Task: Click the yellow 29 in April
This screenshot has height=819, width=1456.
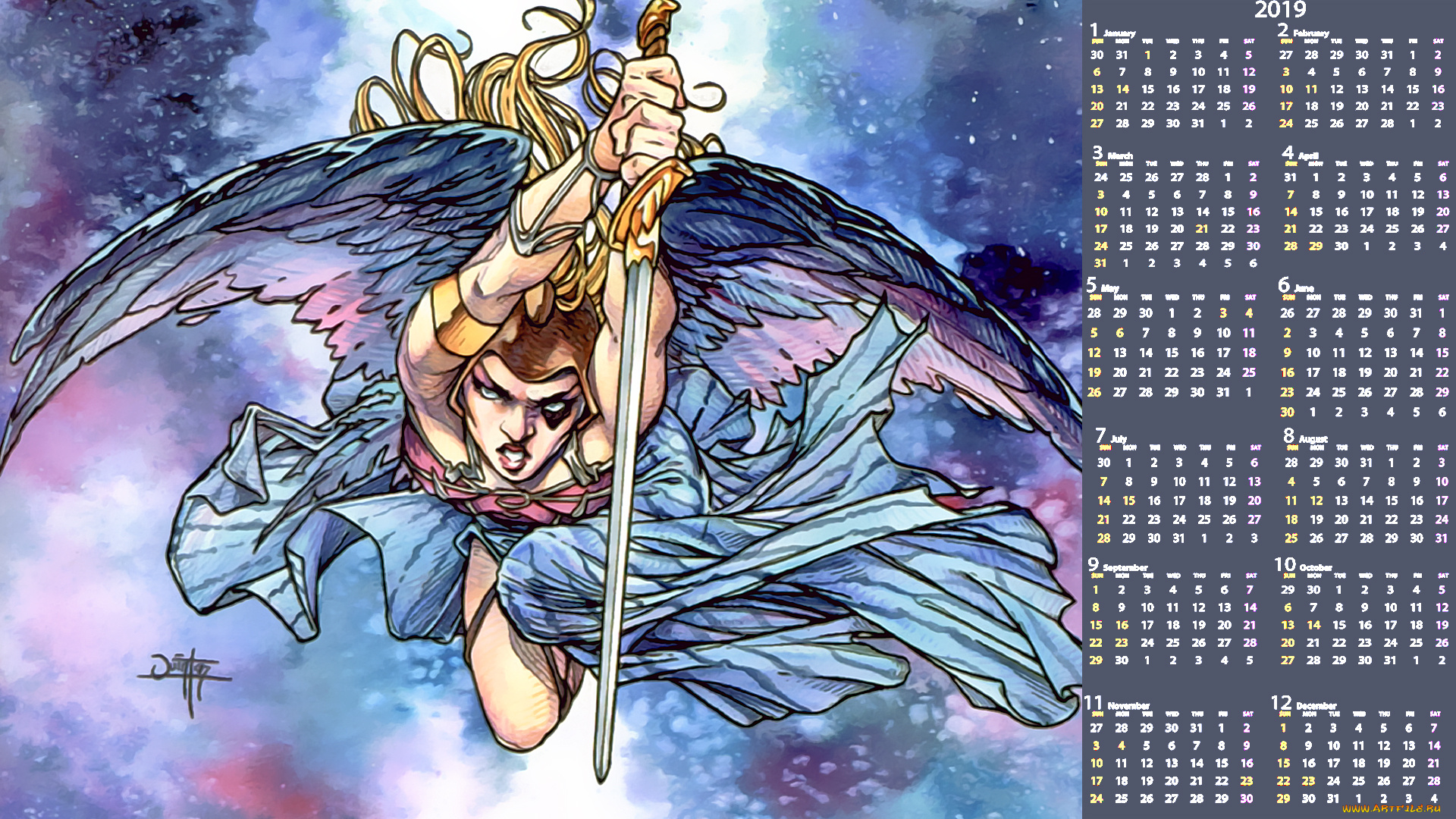Action: [x=1316, y=246]
